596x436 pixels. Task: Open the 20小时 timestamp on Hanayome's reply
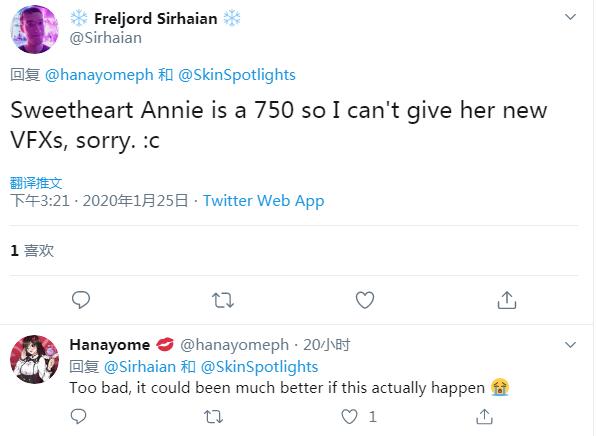click(x=327, y=345)
